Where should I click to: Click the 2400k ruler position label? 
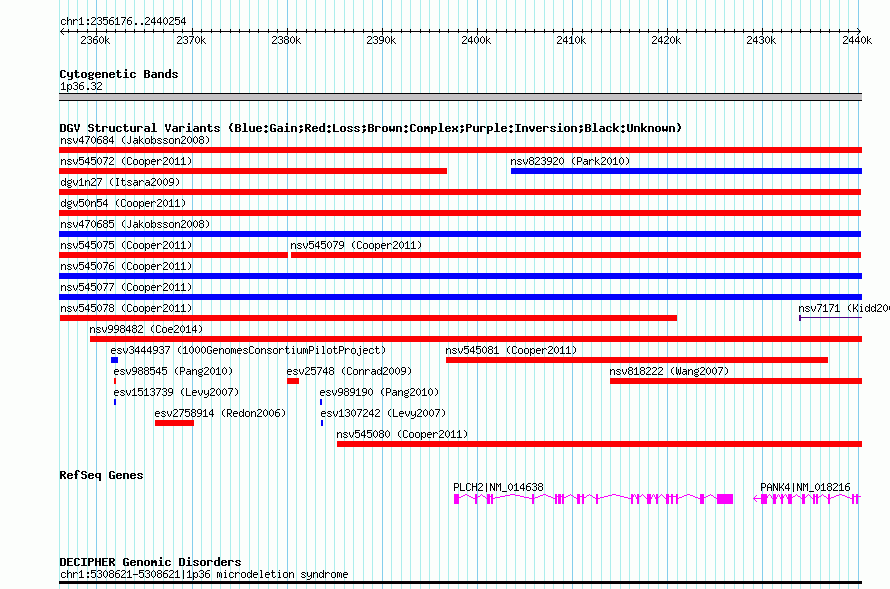pyautogui.click(x=476, y=40)
